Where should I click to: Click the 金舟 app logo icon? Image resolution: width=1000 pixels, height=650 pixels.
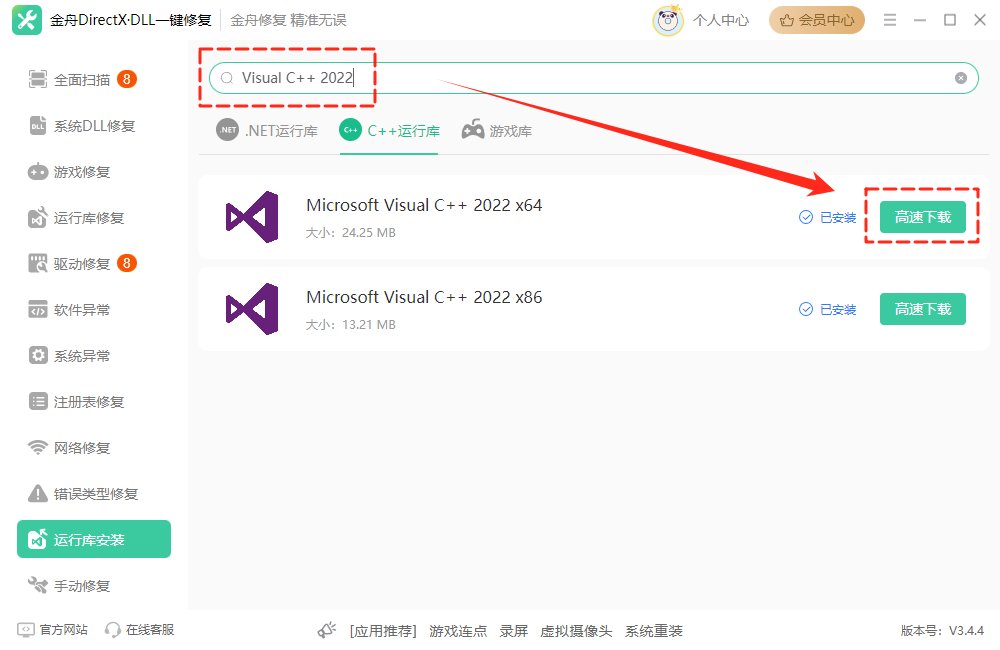click(x=27, y=20)
